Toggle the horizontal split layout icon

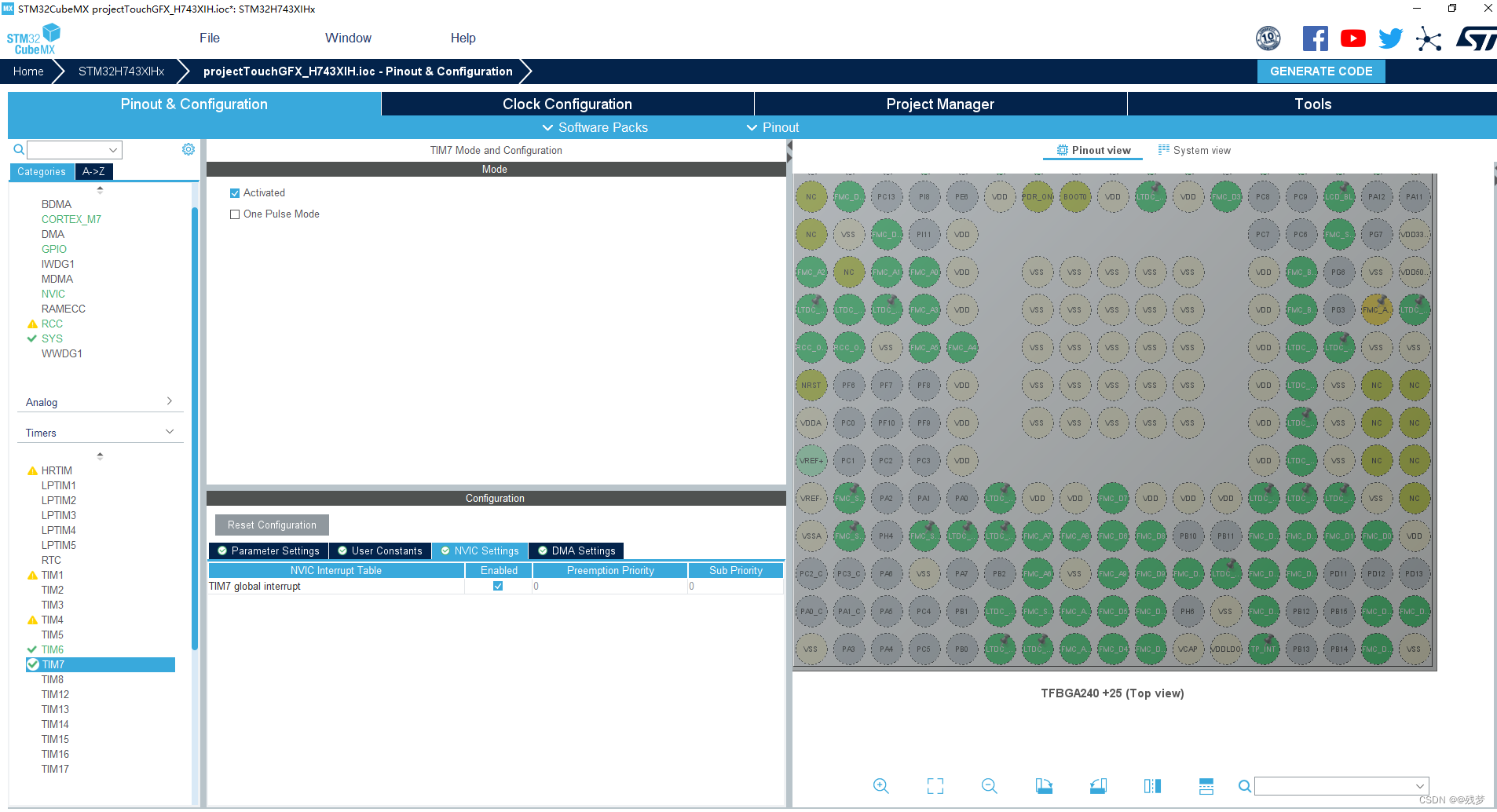pyautogui.click(x=1206, y=786)
